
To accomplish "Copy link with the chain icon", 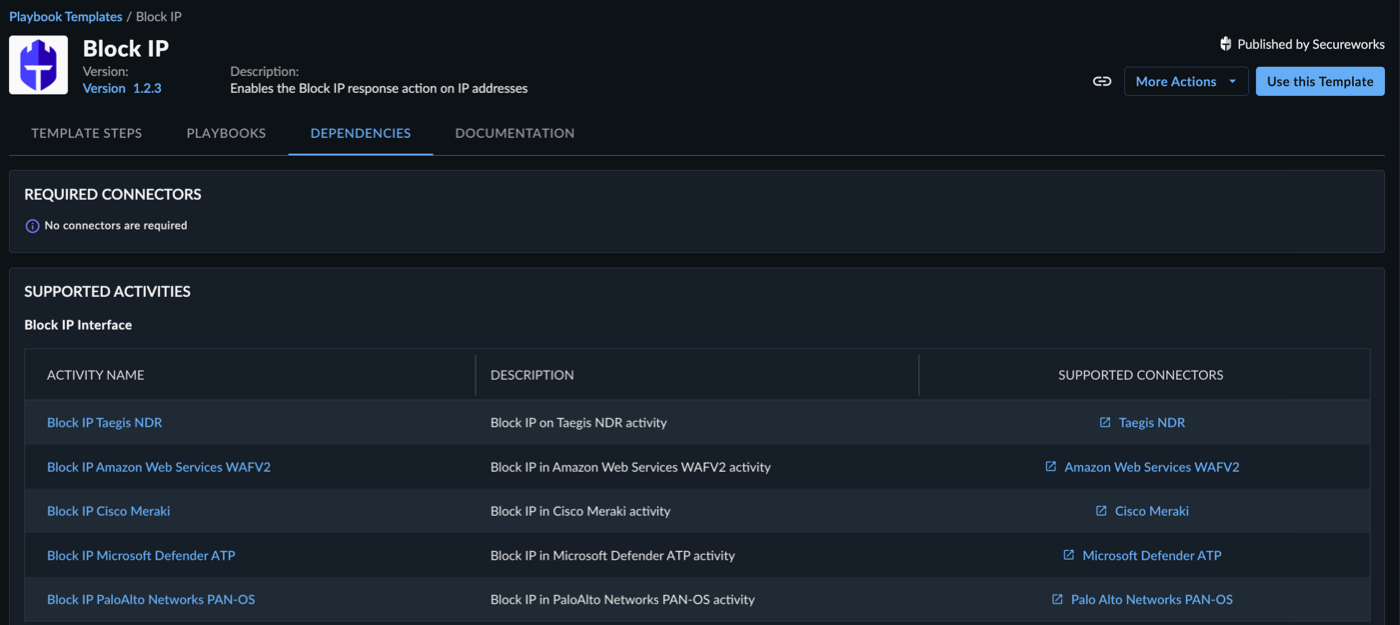I will [1102, 81].
